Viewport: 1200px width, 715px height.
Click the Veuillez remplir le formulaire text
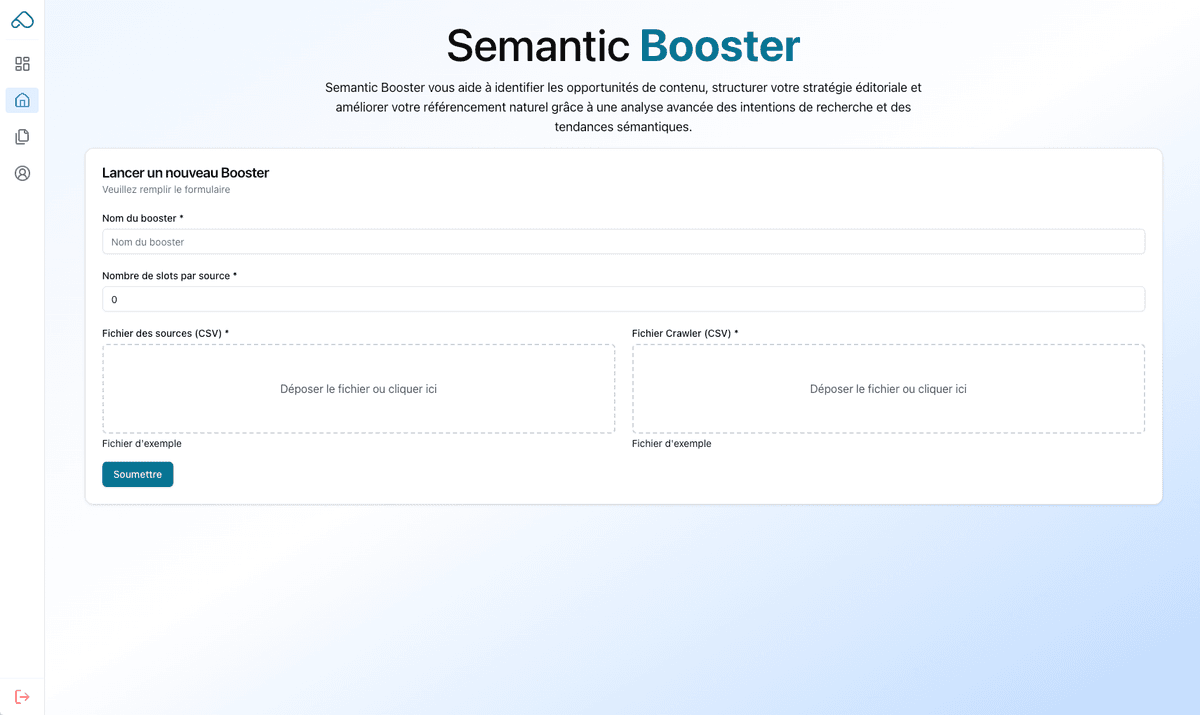pos(165,190)
